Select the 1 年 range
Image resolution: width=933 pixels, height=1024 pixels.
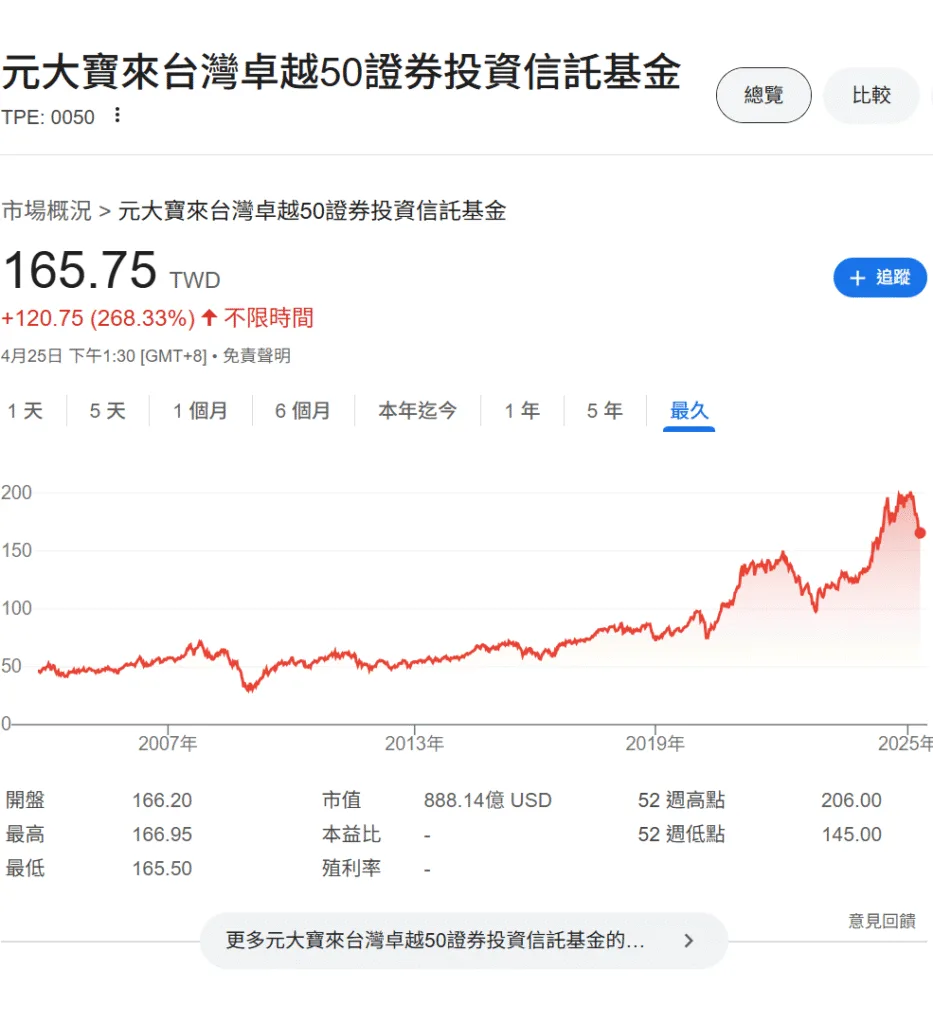(x=522, y=411)
